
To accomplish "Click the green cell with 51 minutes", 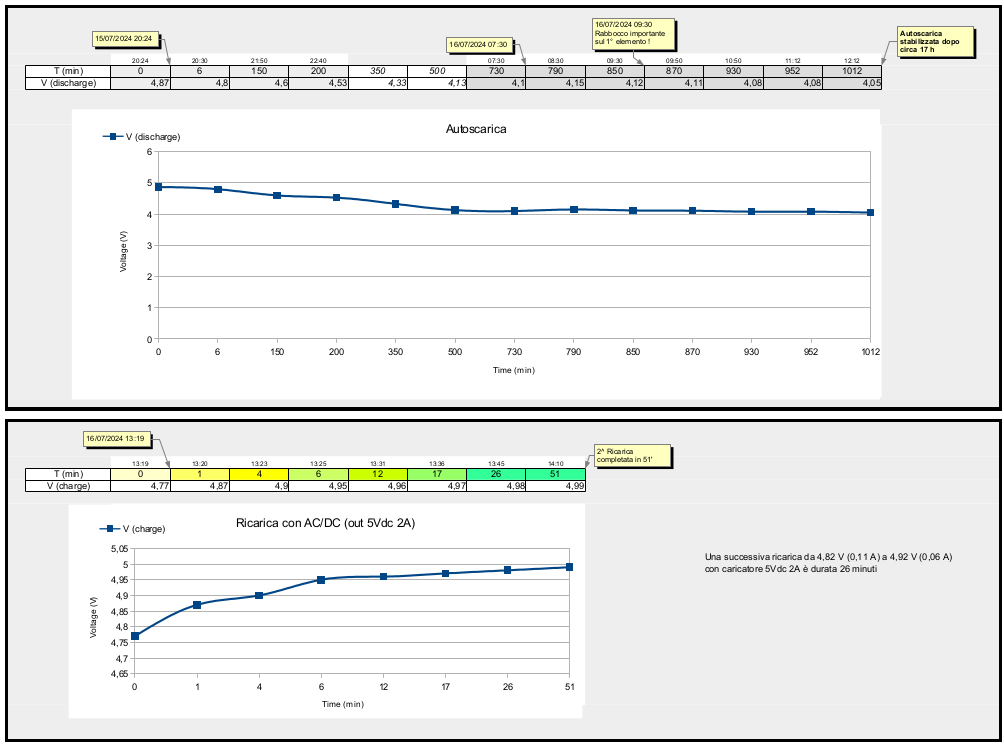I will (x=555, y=474).
